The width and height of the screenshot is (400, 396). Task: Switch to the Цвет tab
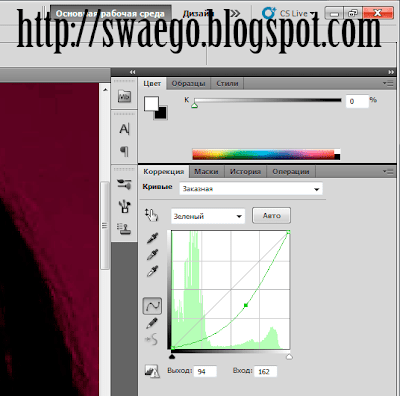pyautogui.click(x=152, y=83)
